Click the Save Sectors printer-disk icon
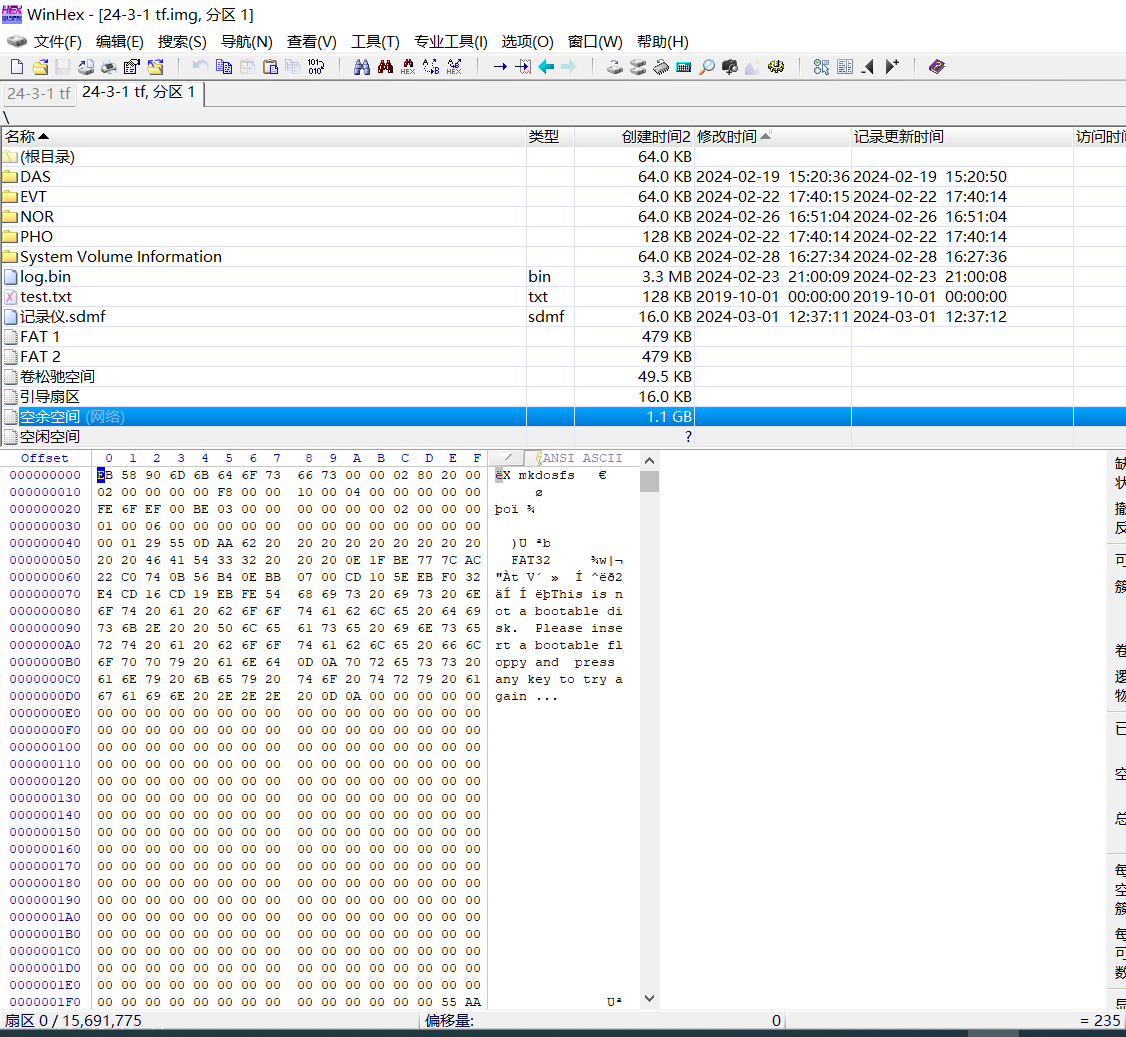 pos(85,67)
